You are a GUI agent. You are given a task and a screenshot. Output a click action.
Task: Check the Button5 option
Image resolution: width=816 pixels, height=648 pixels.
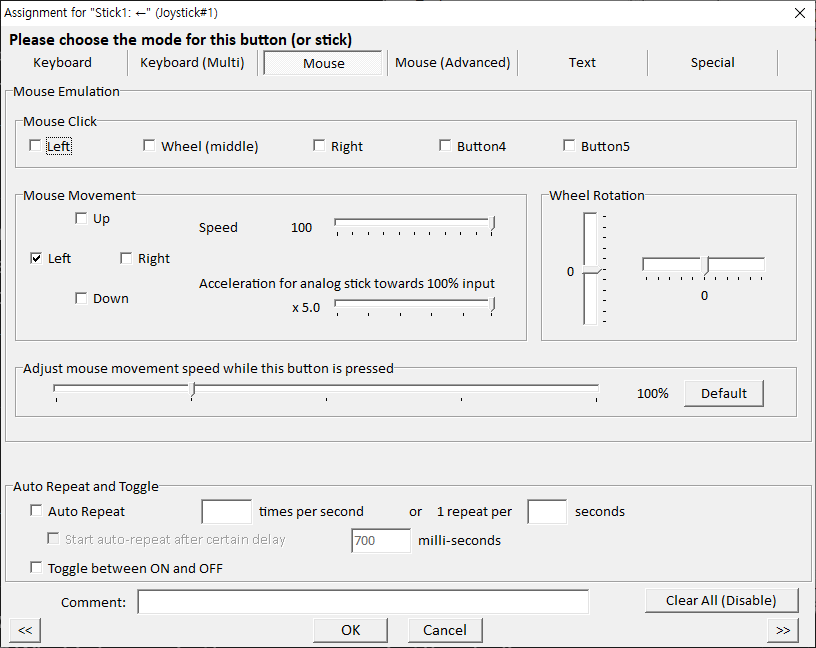tap(569, 146)
